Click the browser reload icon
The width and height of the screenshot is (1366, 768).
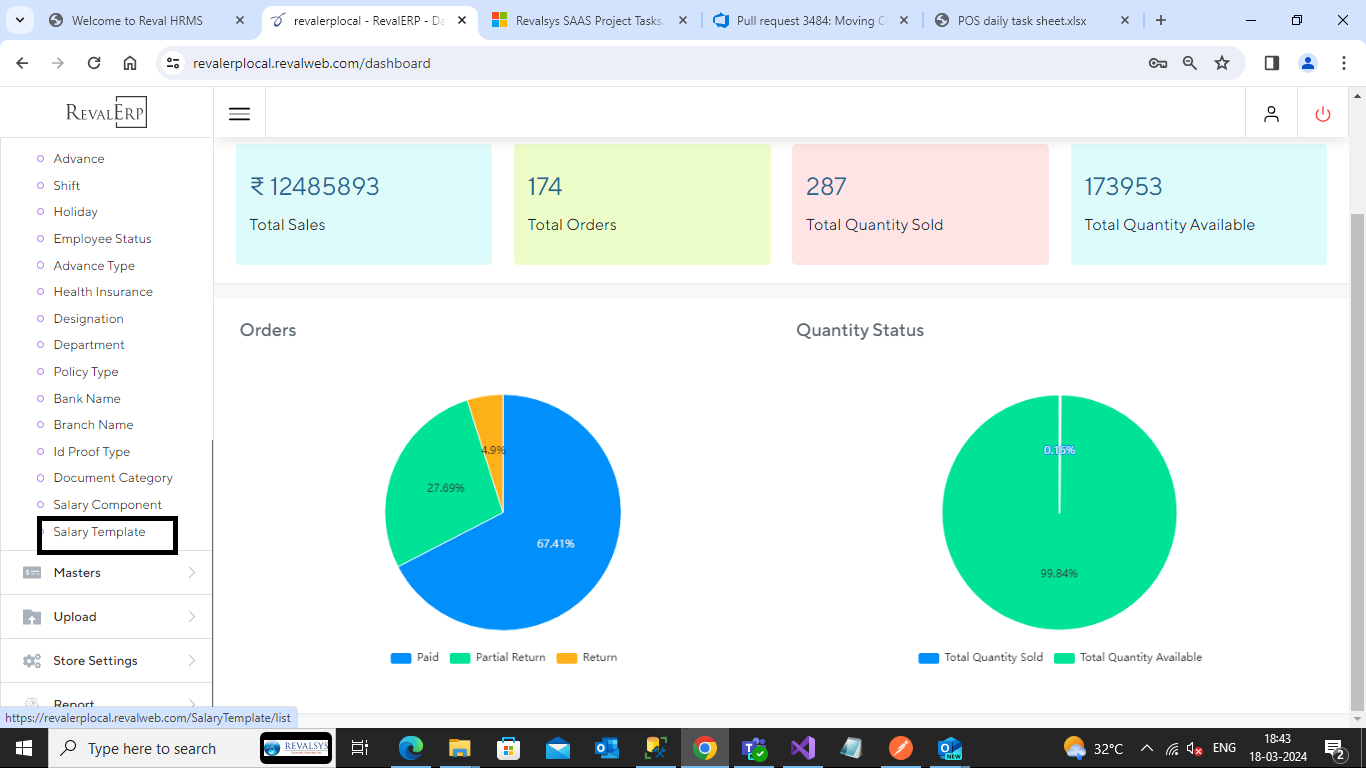pos(94,63)
